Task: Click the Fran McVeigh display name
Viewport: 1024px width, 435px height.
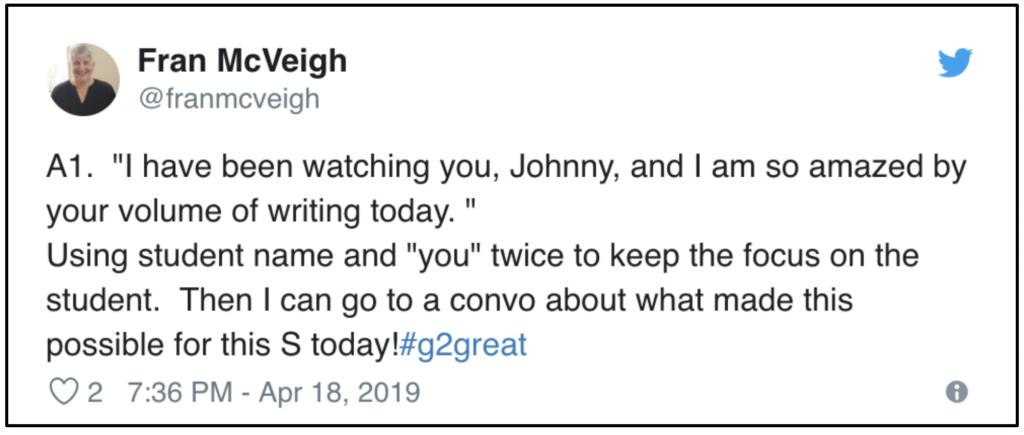Action: click(x=242, y=61)
